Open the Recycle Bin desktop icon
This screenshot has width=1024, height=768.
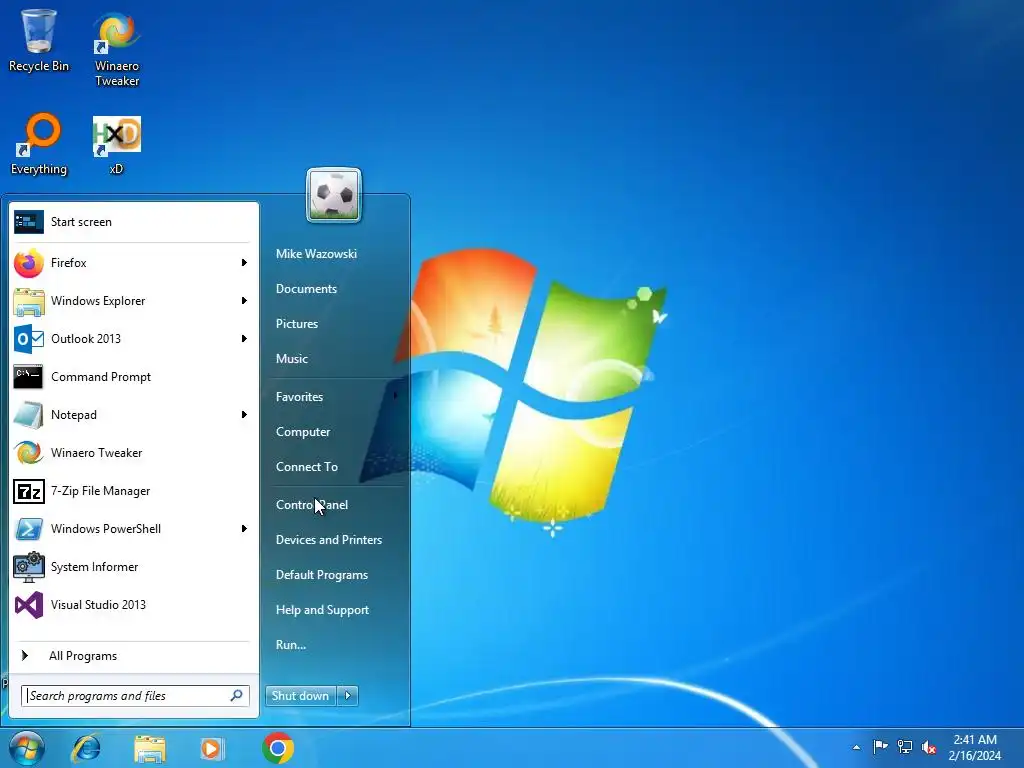point(39,41)
